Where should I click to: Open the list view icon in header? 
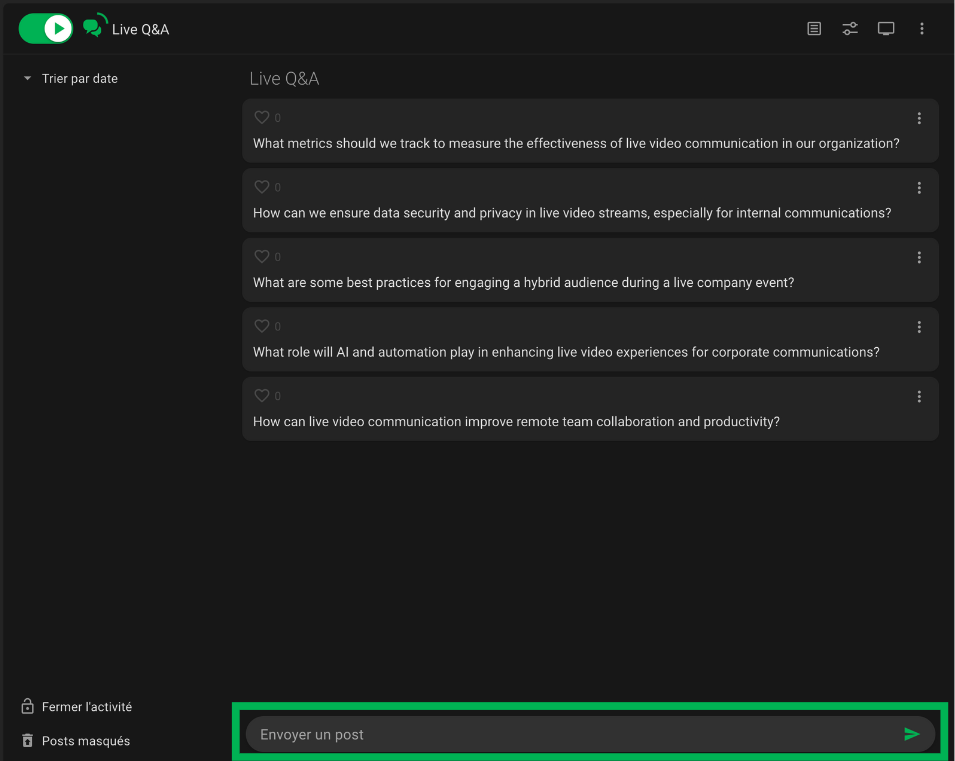pyautogui.click(x=814, y=29)
